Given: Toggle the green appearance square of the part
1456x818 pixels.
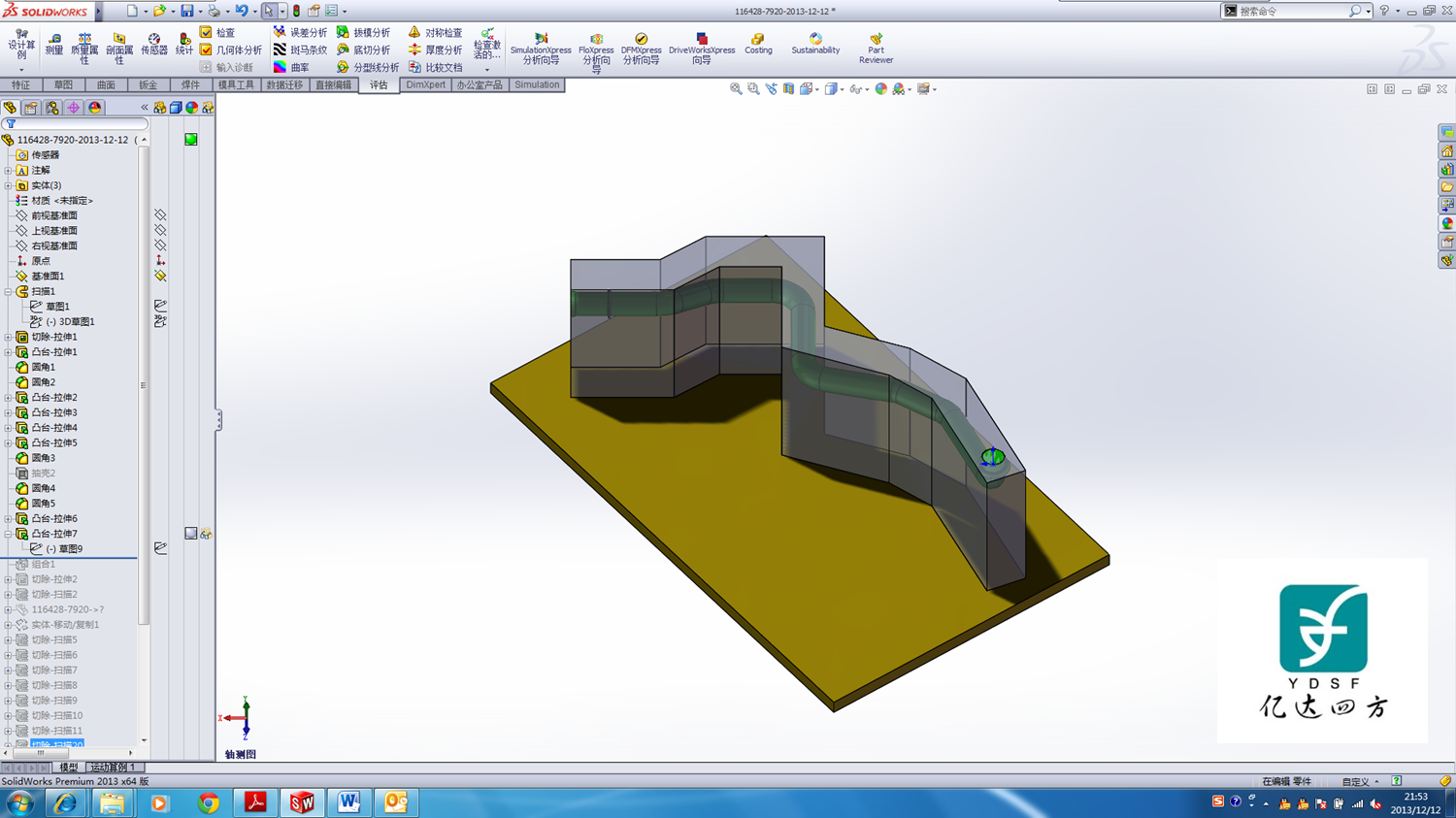Looking at the screenshot, I should (x=191, y=140).
